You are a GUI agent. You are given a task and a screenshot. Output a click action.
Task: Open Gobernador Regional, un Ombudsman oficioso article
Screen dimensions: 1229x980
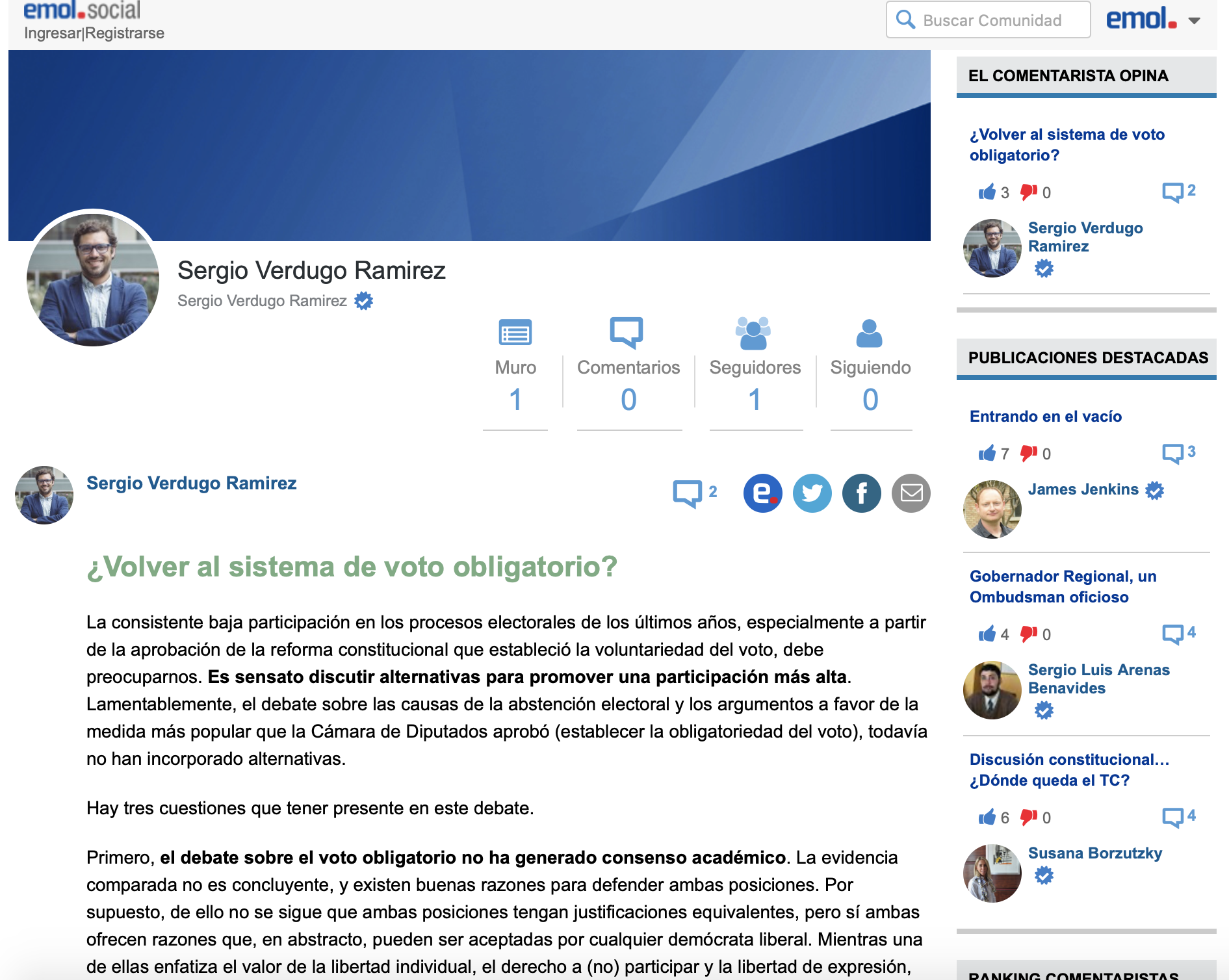click(x=1063, y=587)
